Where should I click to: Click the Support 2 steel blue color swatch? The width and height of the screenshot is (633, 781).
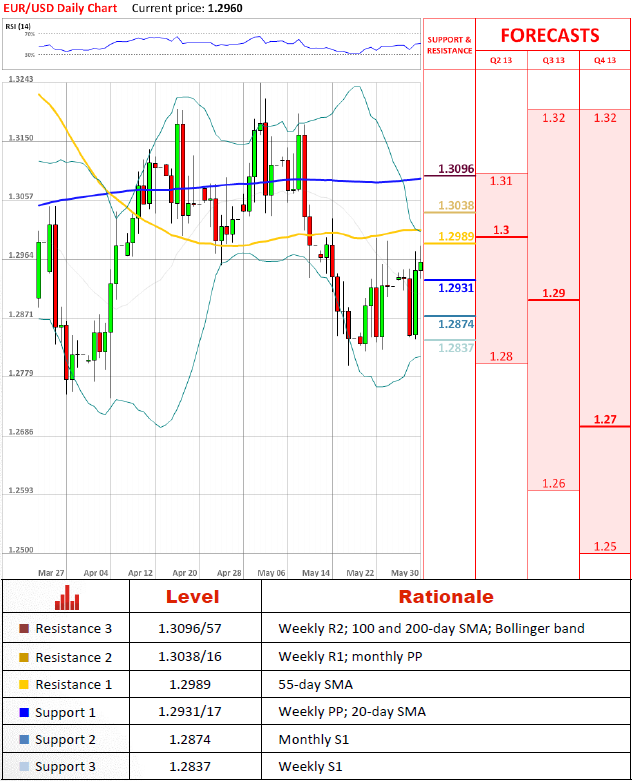pyautogui.click(x=24, y=739)
